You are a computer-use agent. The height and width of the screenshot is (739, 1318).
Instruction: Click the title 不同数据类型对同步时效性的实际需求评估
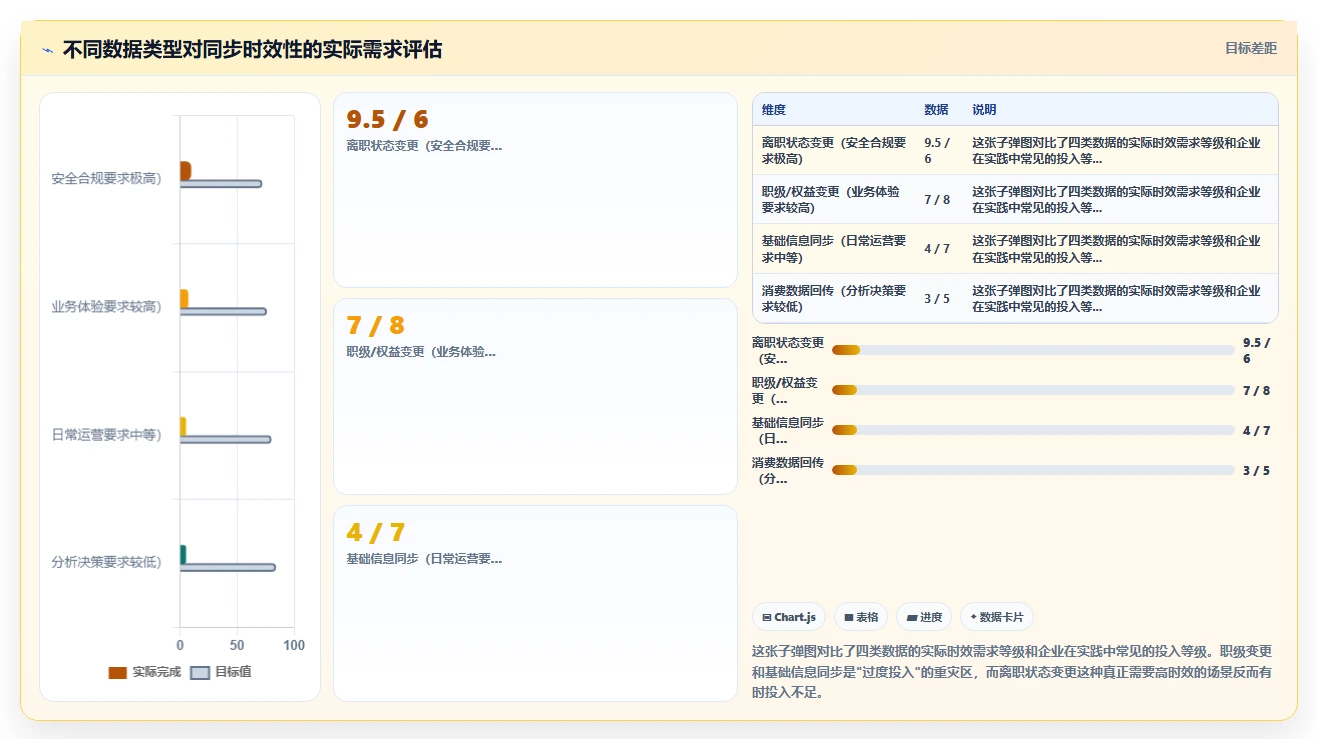tap(252, 49)
